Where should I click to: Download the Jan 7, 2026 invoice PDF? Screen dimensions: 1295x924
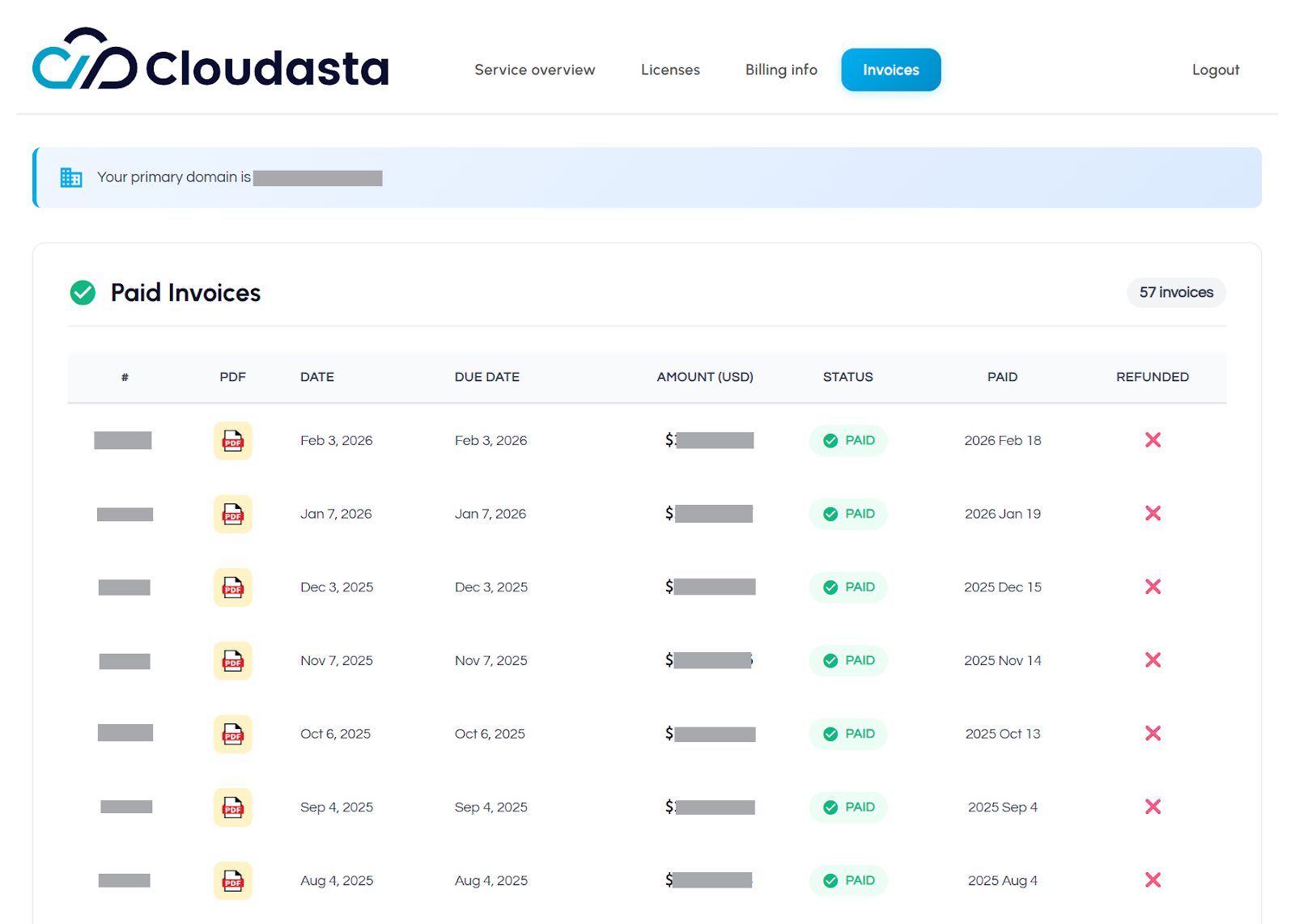(232, 514)
